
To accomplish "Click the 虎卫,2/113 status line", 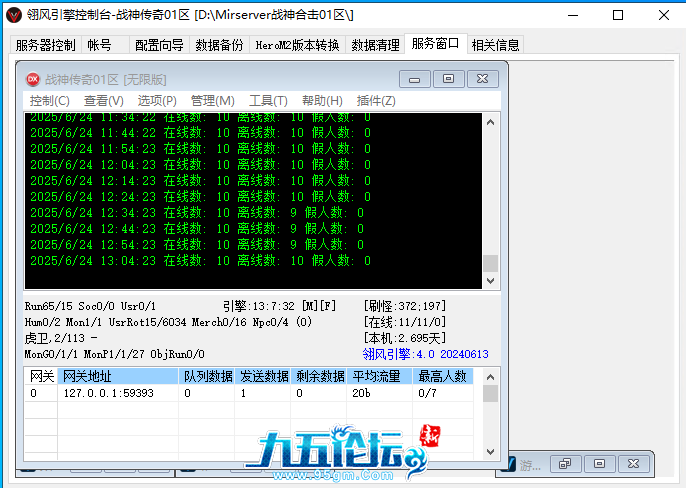I will pyautogui.click(x=61, y=338).
